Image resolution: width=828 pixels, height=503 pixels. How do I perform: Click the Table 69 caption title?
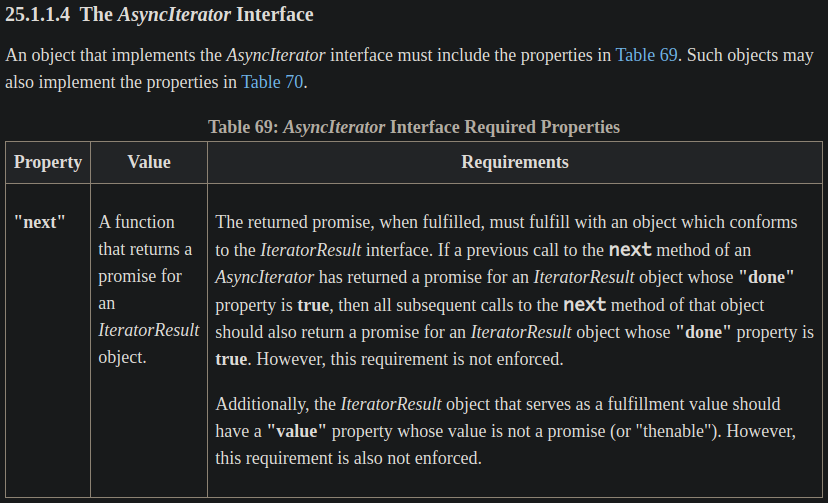[x=414, y=127]
